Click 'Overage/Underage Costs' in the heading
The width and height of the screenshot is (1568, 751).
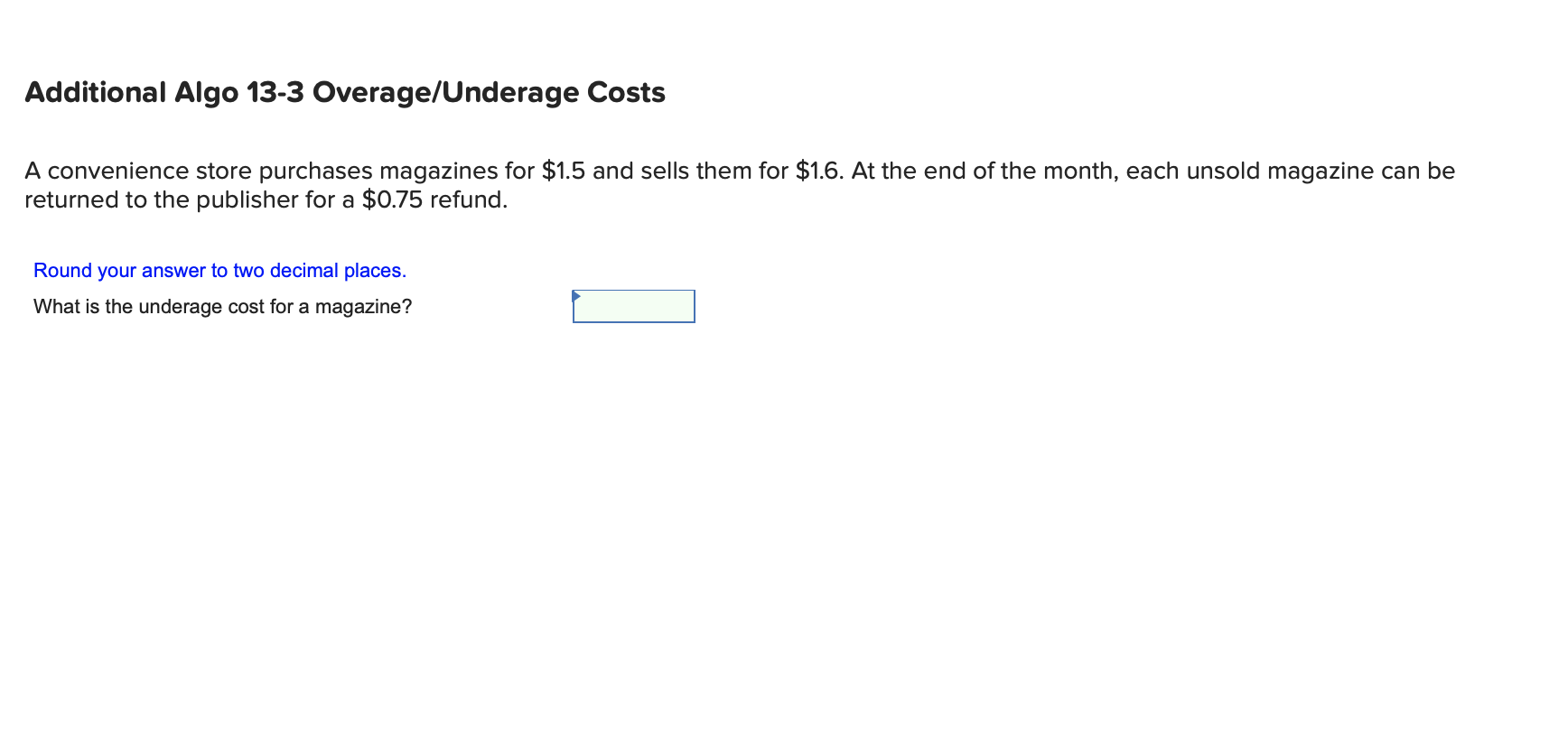coord(488,92)
